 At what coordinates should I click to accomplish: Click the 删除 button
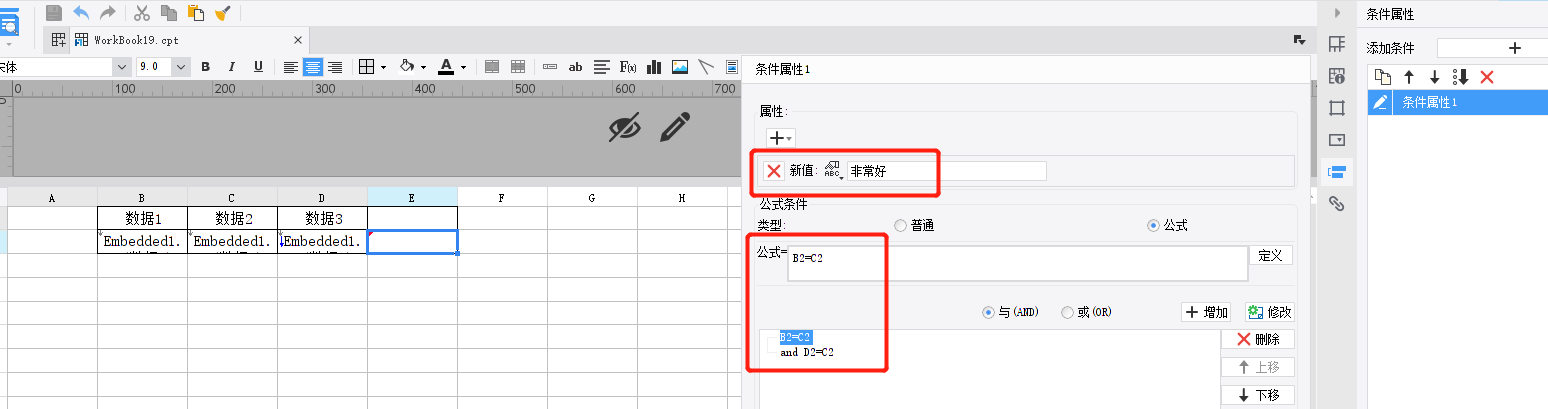coord(1257,339)
